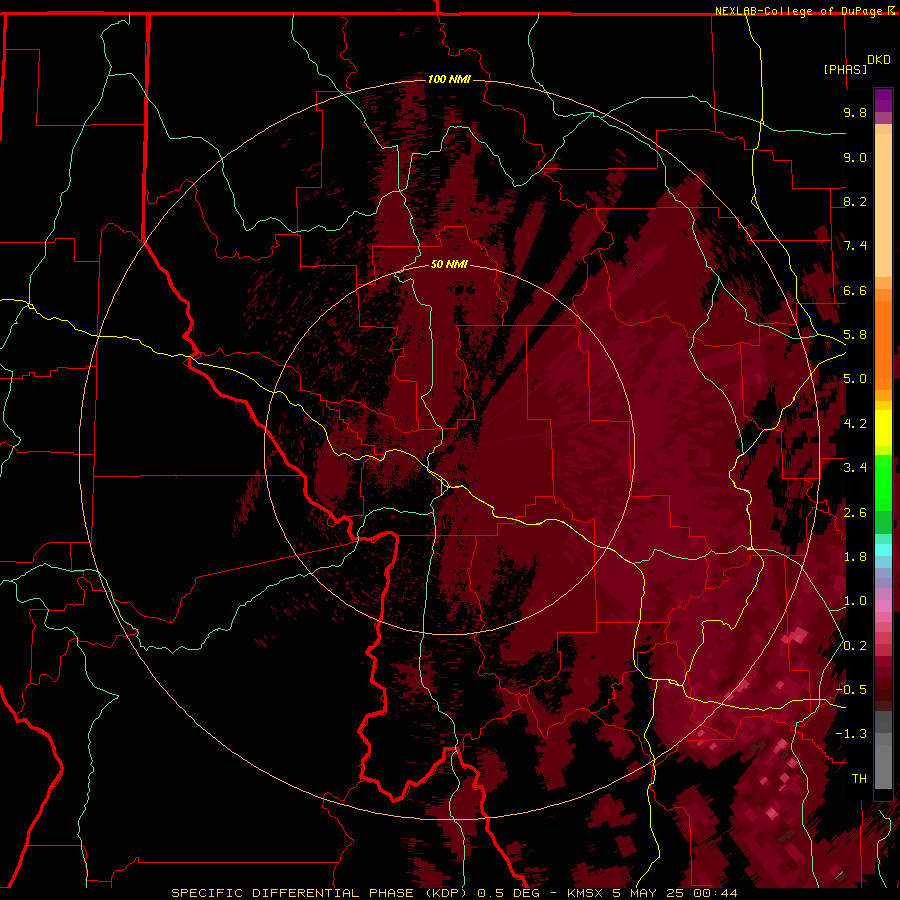
Task: Click the -1.3 value on the color scale
Action: coord(851,734)
